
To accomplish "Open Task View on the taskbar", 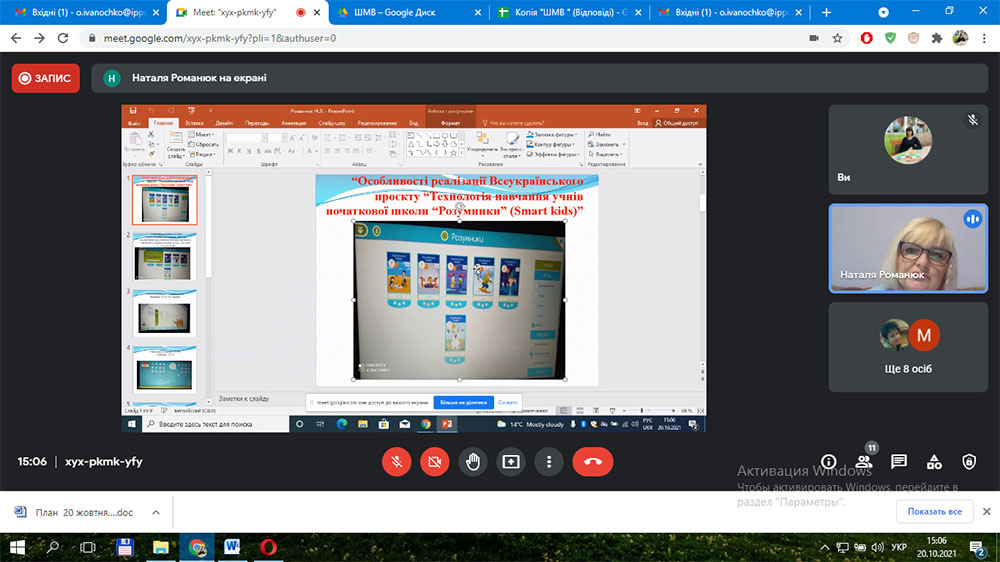I will coord(88,547).
